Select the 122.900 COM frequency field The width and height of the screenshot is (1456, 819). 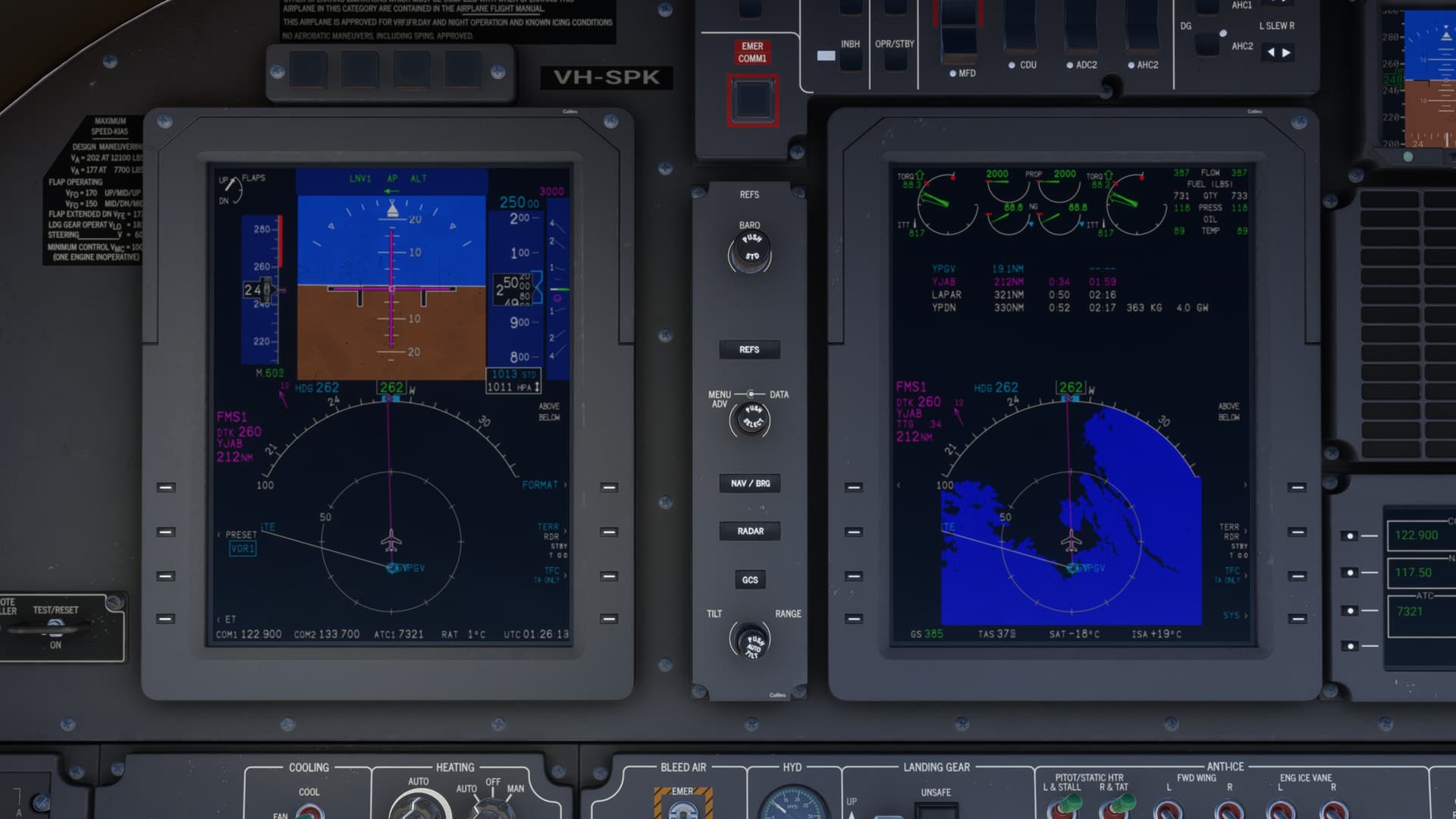point(1416,535)
